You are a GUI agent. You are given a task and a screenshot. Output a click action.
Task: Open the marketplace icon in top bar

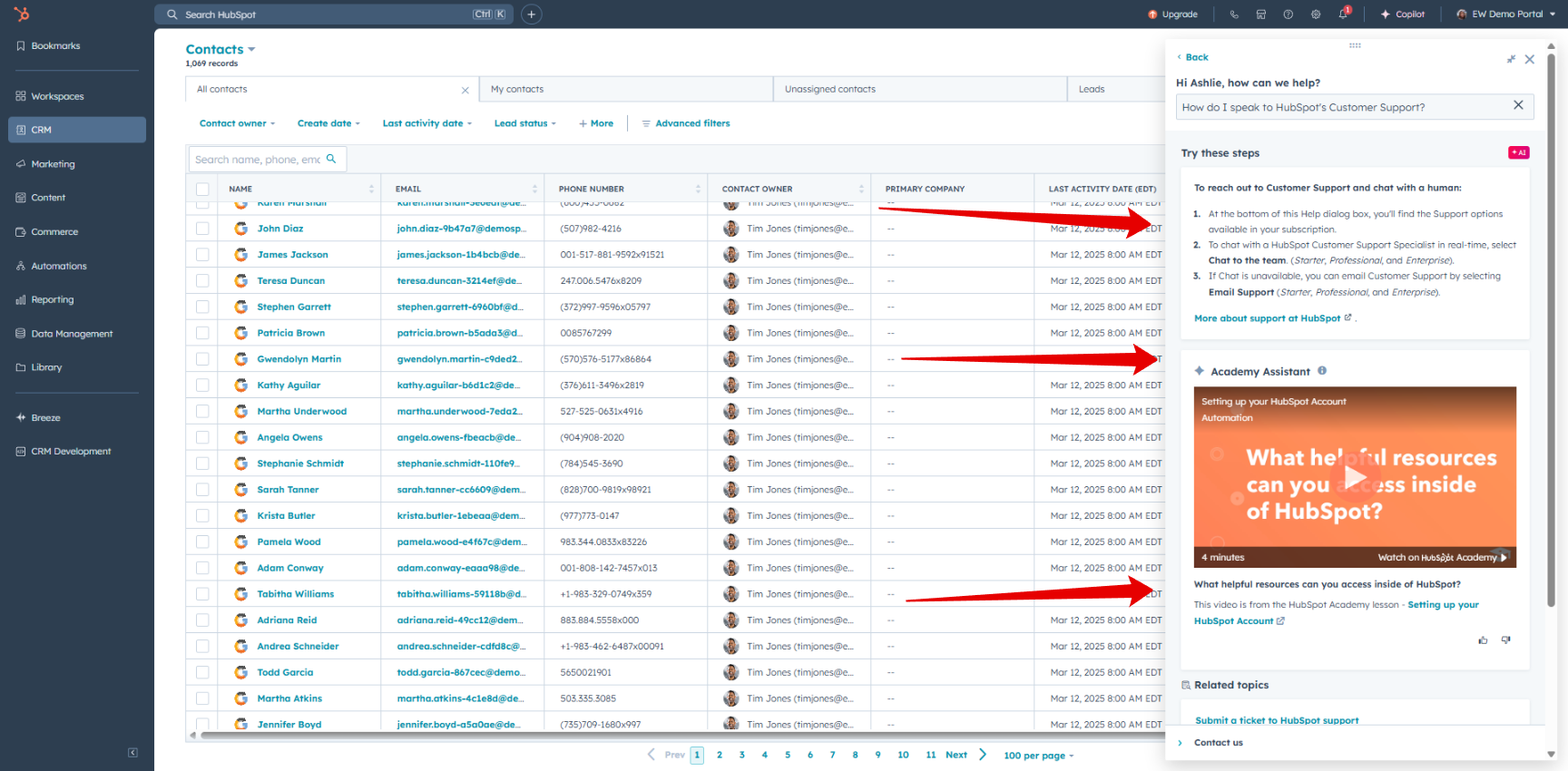(1261, 15)
